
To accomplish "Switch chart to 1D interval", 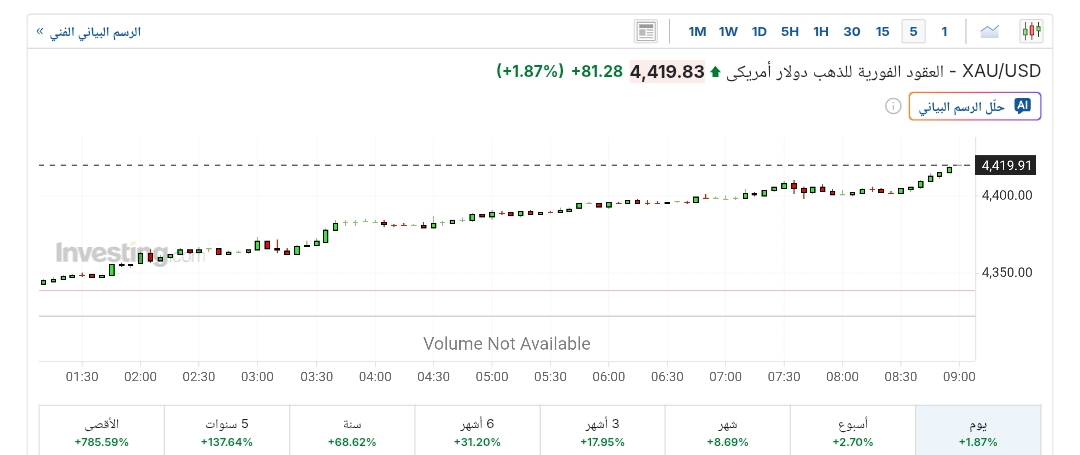I will (759, 31).
